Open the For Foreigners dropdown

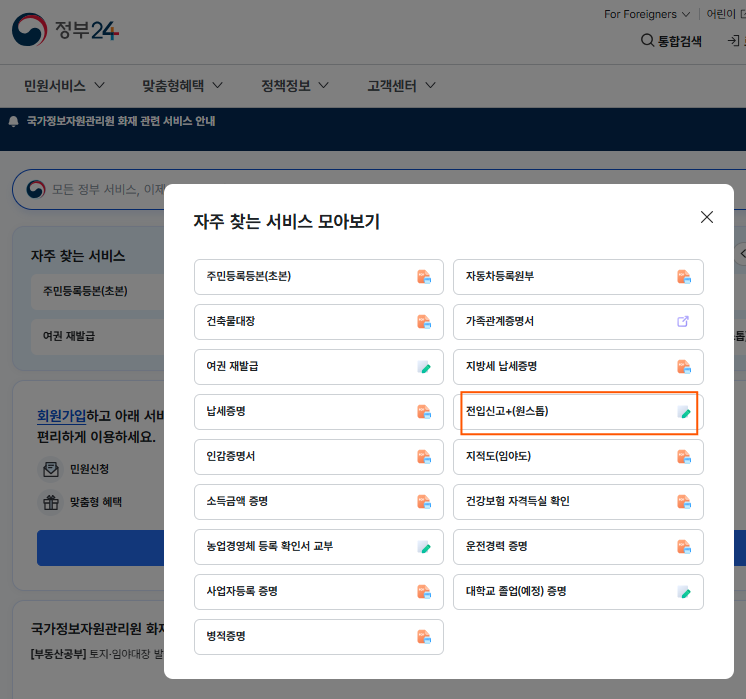coord(647,14)
